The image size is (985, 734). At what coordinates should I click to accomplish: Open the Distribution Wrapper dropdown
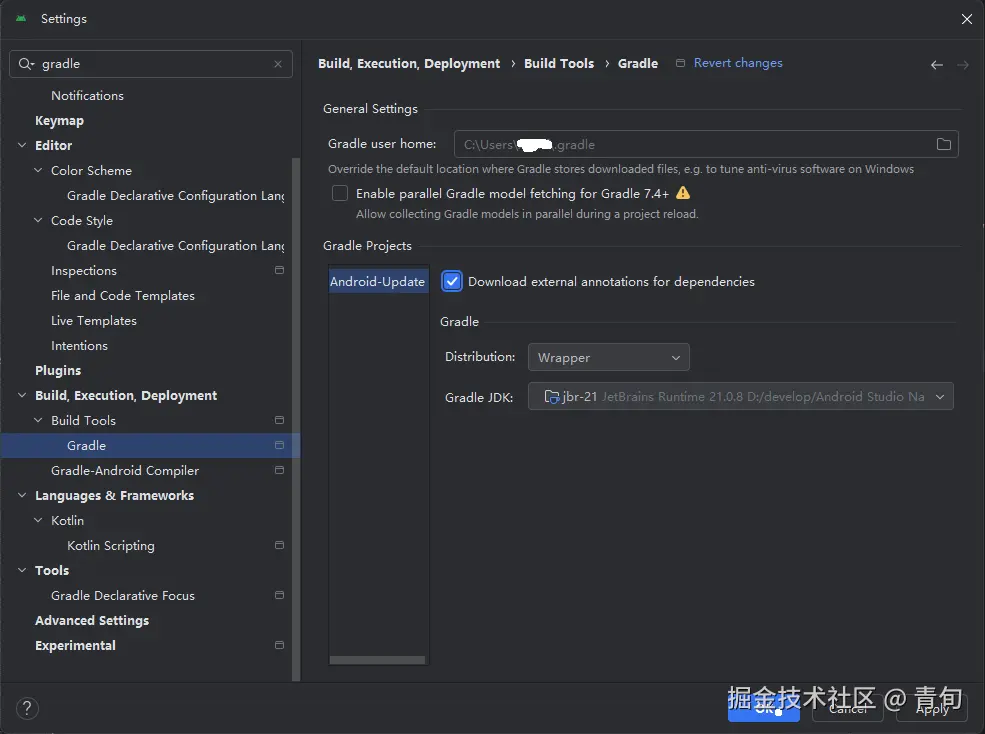click(609, 357)
